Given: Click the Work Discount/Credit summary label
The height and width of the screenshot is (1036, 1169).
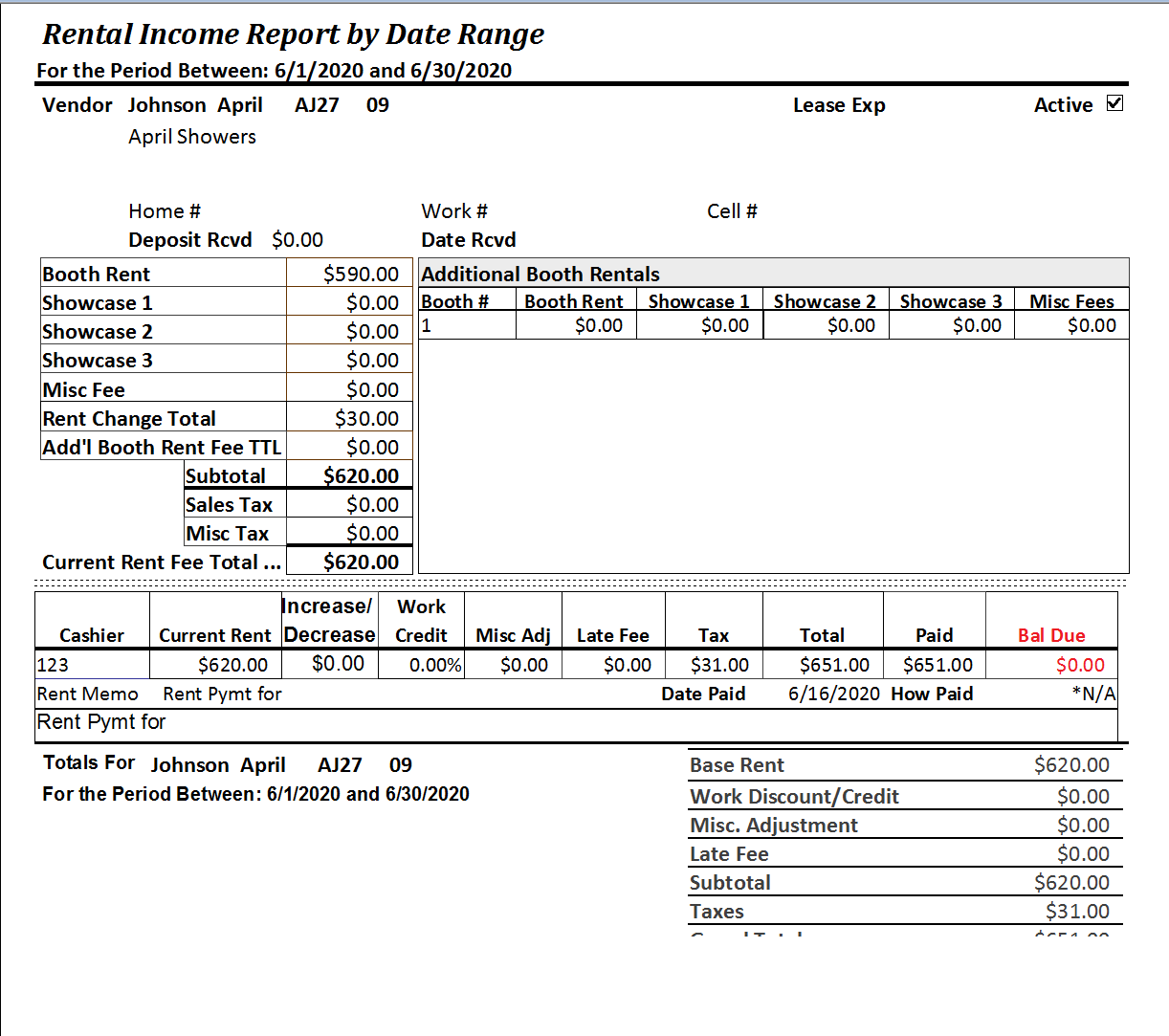Looking at the screenshot, I should click(x=795, y=797).
